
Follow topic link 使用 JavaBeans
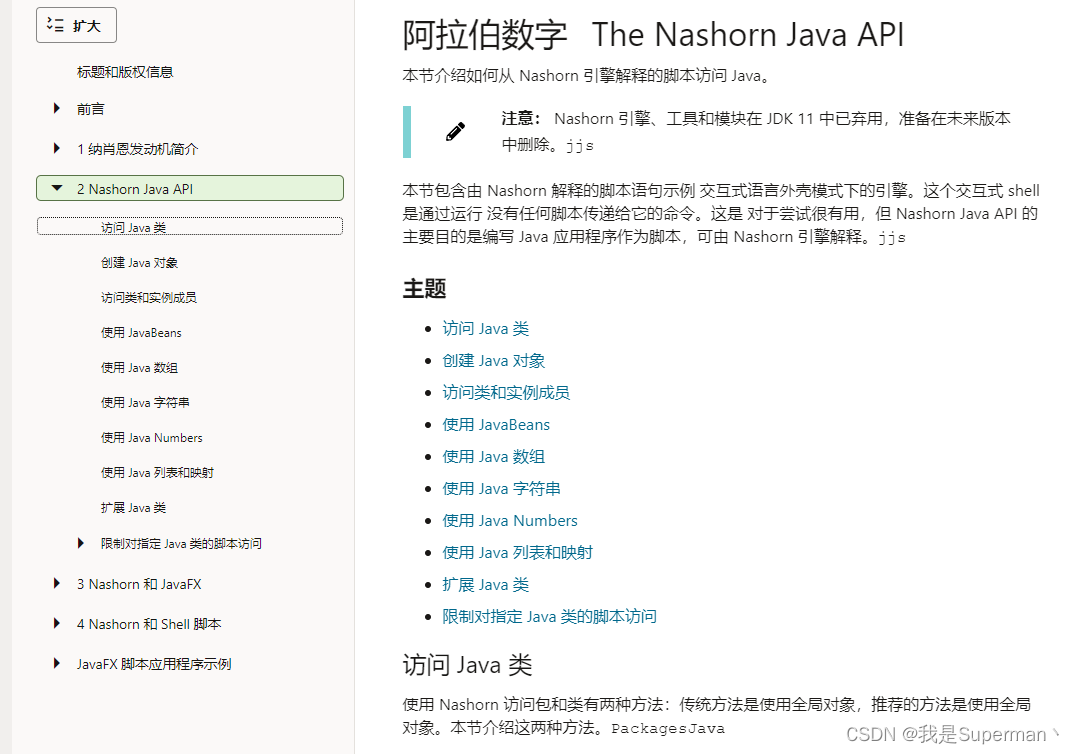click(x=496, y=425)
